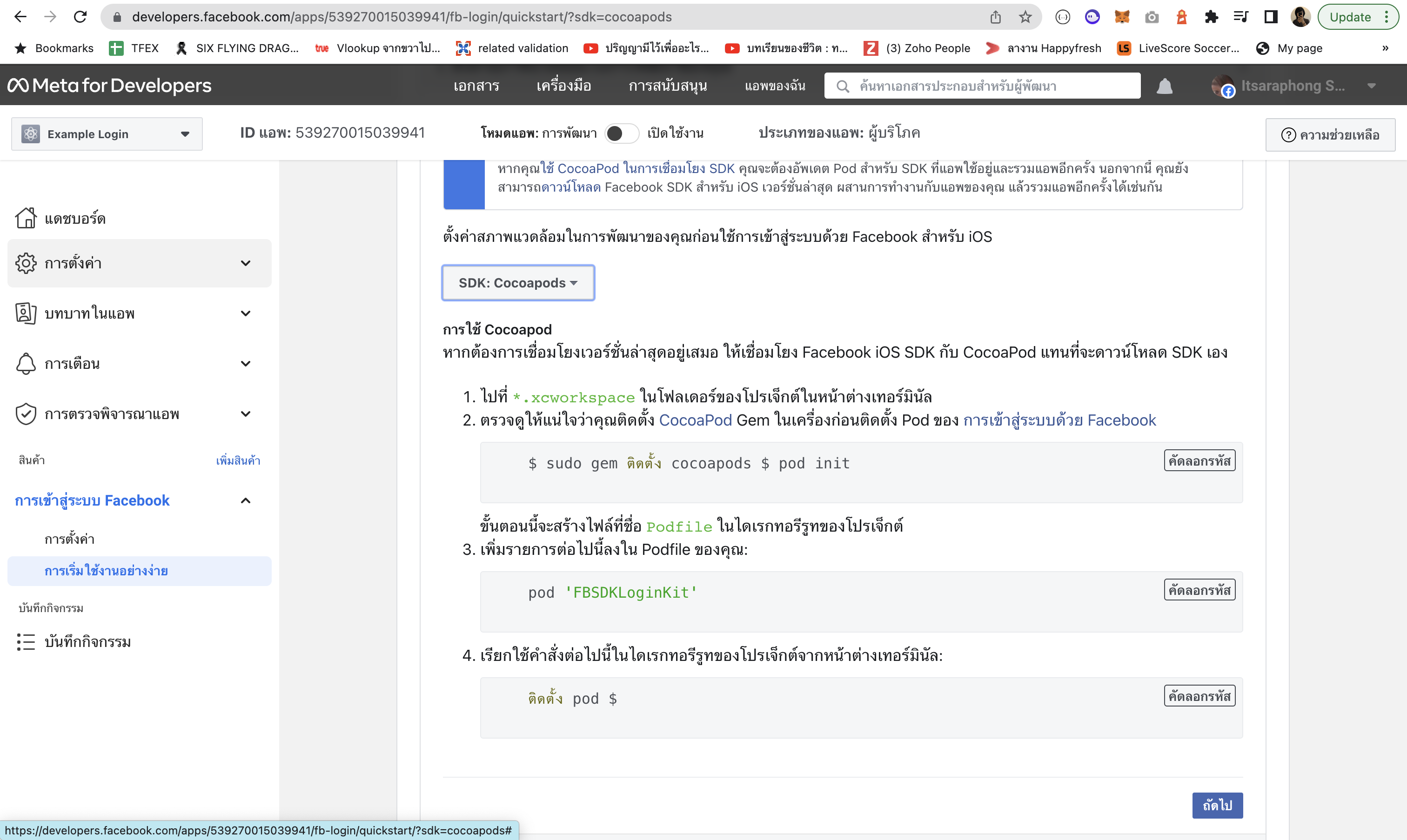Click เพิ่มสินค้า add product link
Viewport: 1407px width, 840px height.
pos(238,460)
